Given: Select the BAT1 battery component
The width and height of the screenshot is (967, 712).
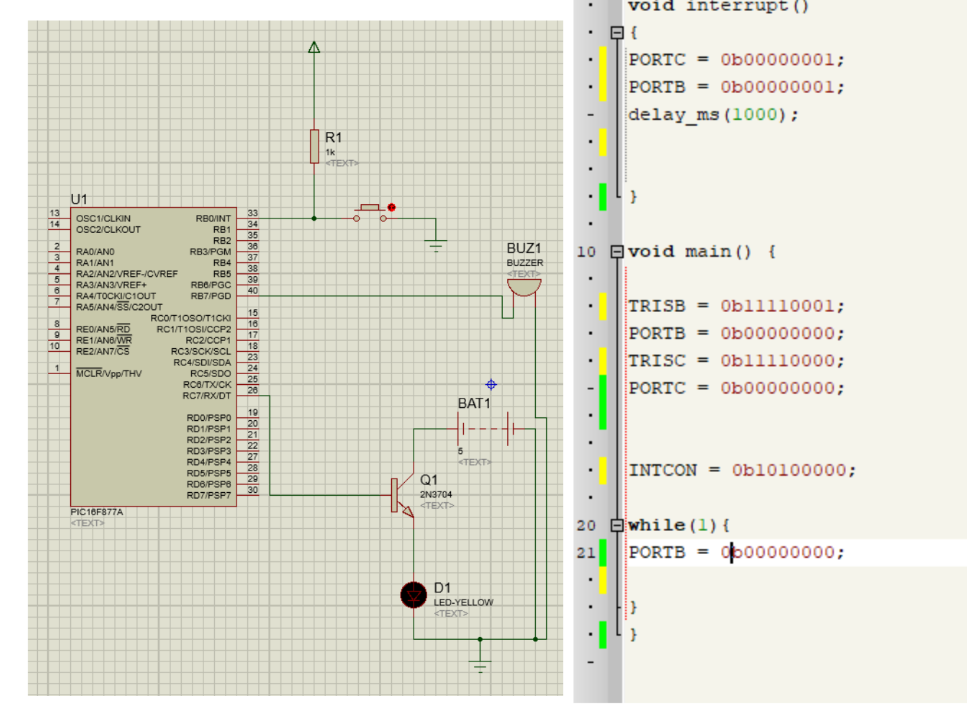Looking at the screenshot, I should [x=487, y=428].
